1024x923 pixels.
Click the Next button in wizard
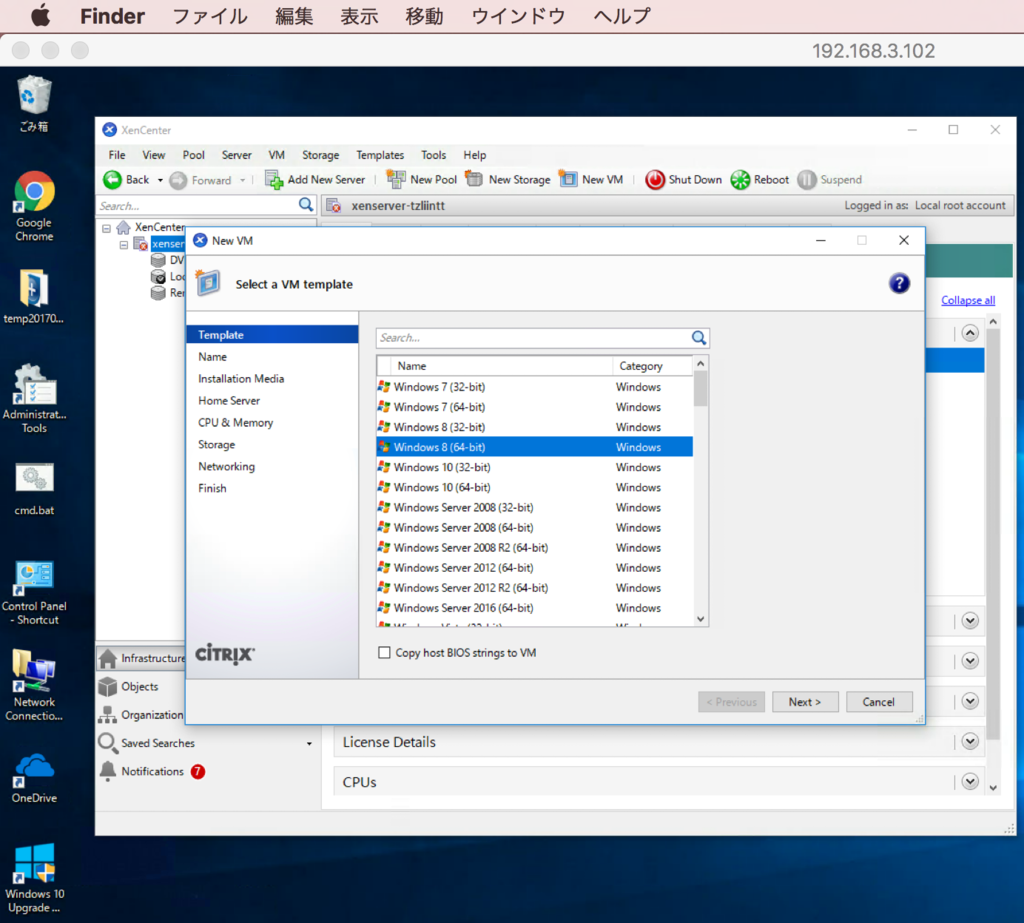click(x=805, y=702)
